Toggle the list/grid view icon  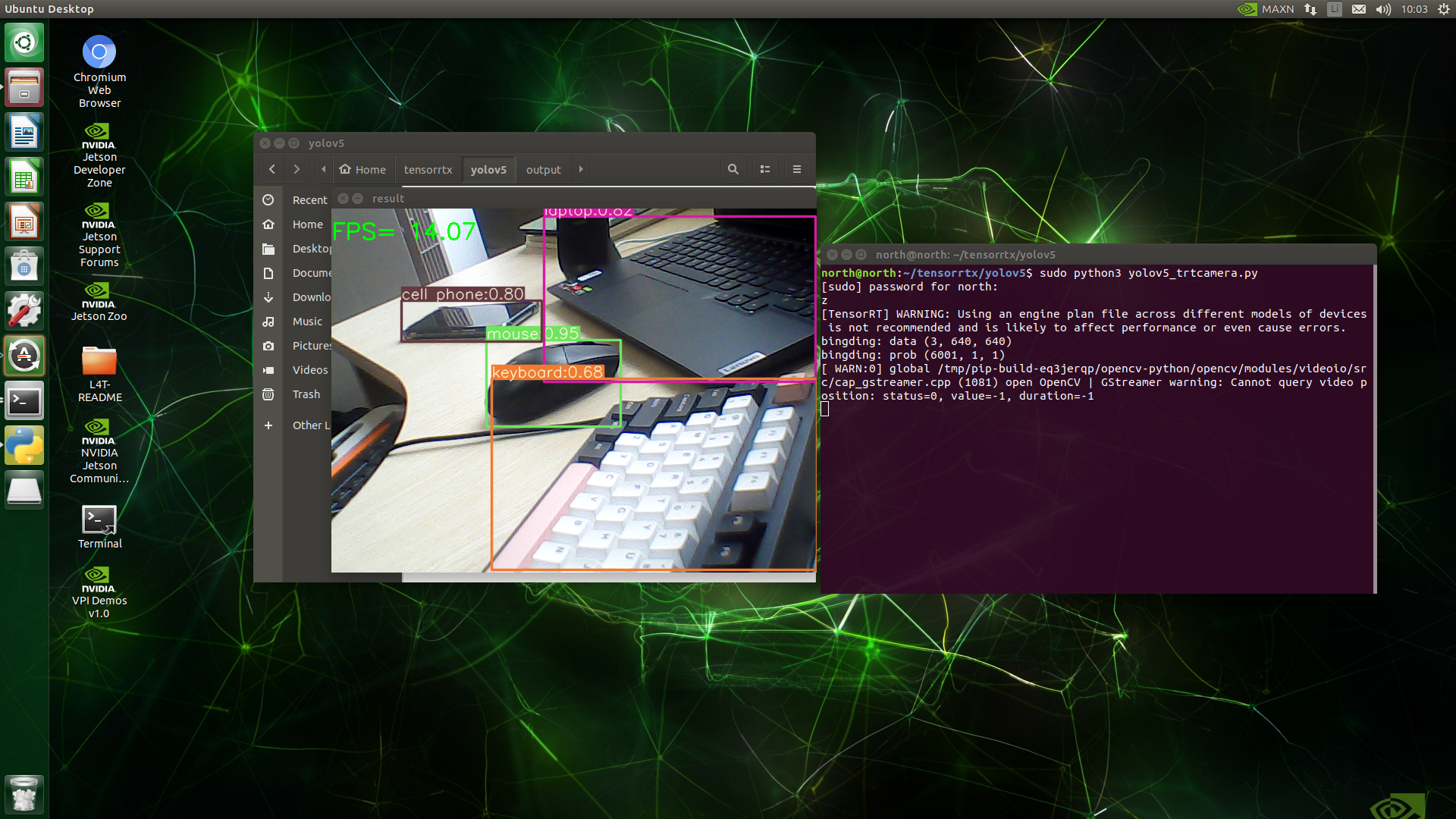tap(765, 169)
